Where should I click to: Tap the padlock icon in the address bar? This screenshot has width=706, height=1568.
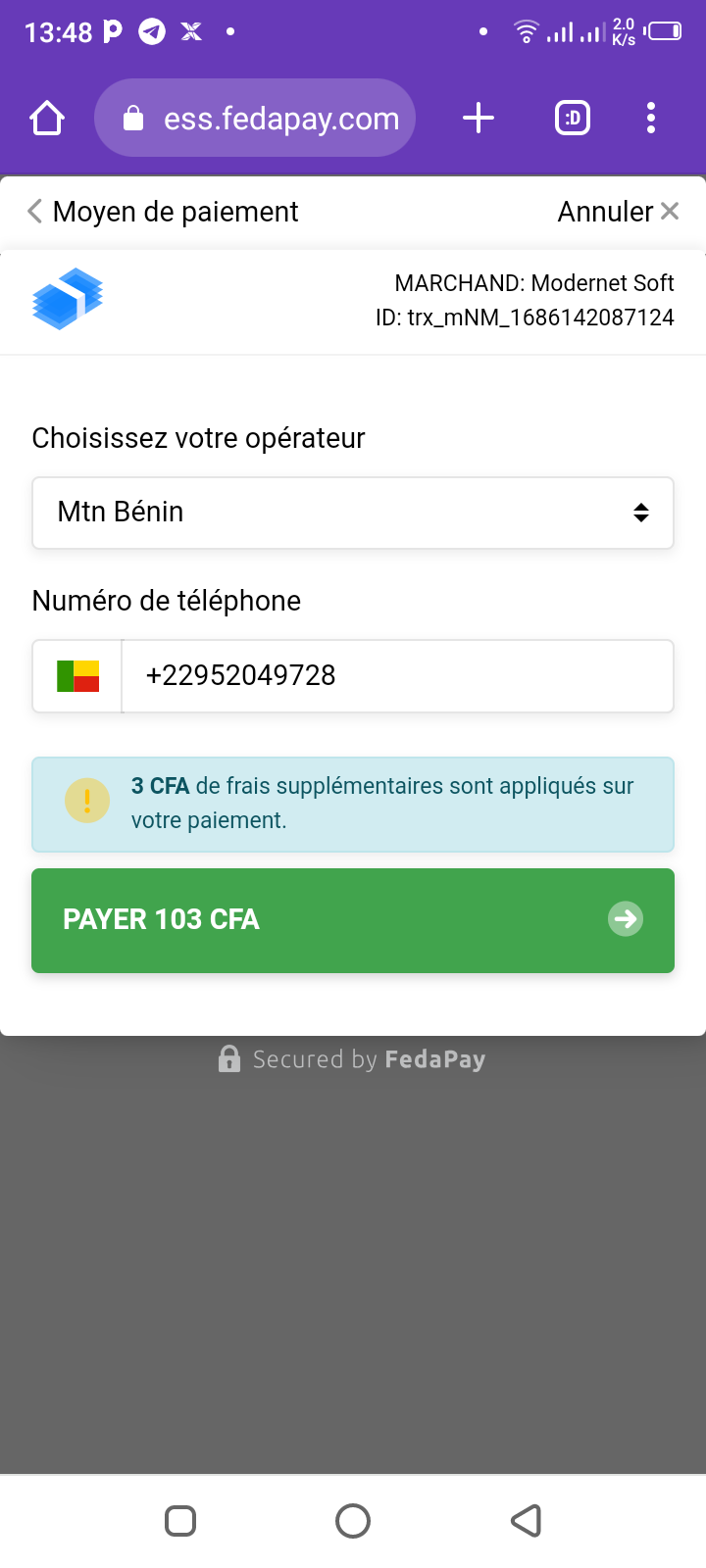[133, 120]
